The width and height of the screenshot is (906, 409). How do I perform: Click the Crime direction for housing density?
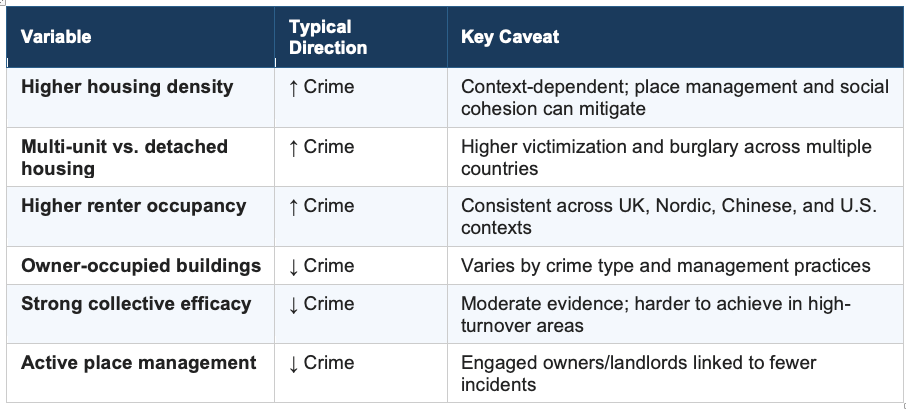coord(321,87)
